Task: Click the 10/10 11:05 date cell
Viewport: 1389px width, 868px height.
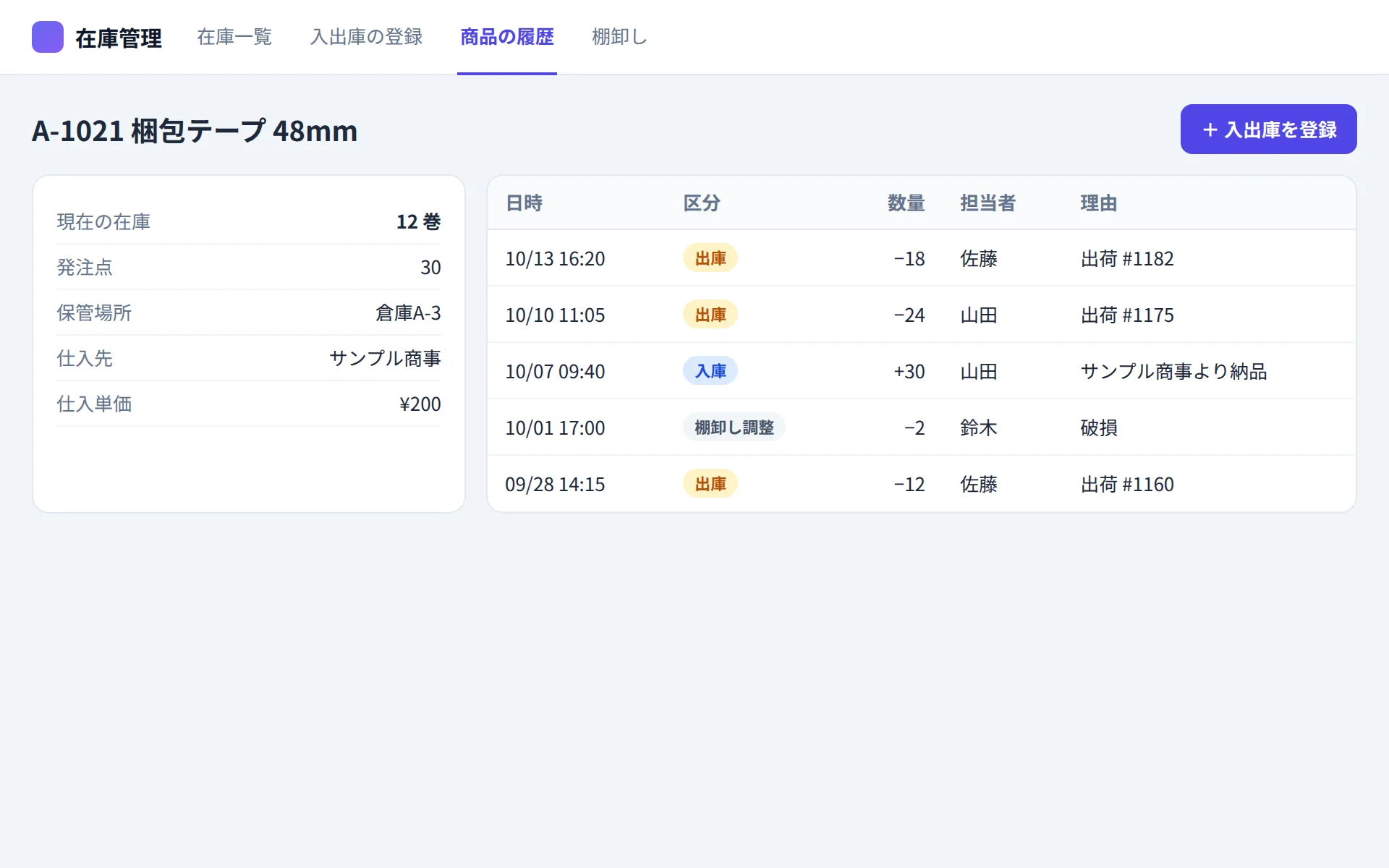Action: click(x=555, y=315)
